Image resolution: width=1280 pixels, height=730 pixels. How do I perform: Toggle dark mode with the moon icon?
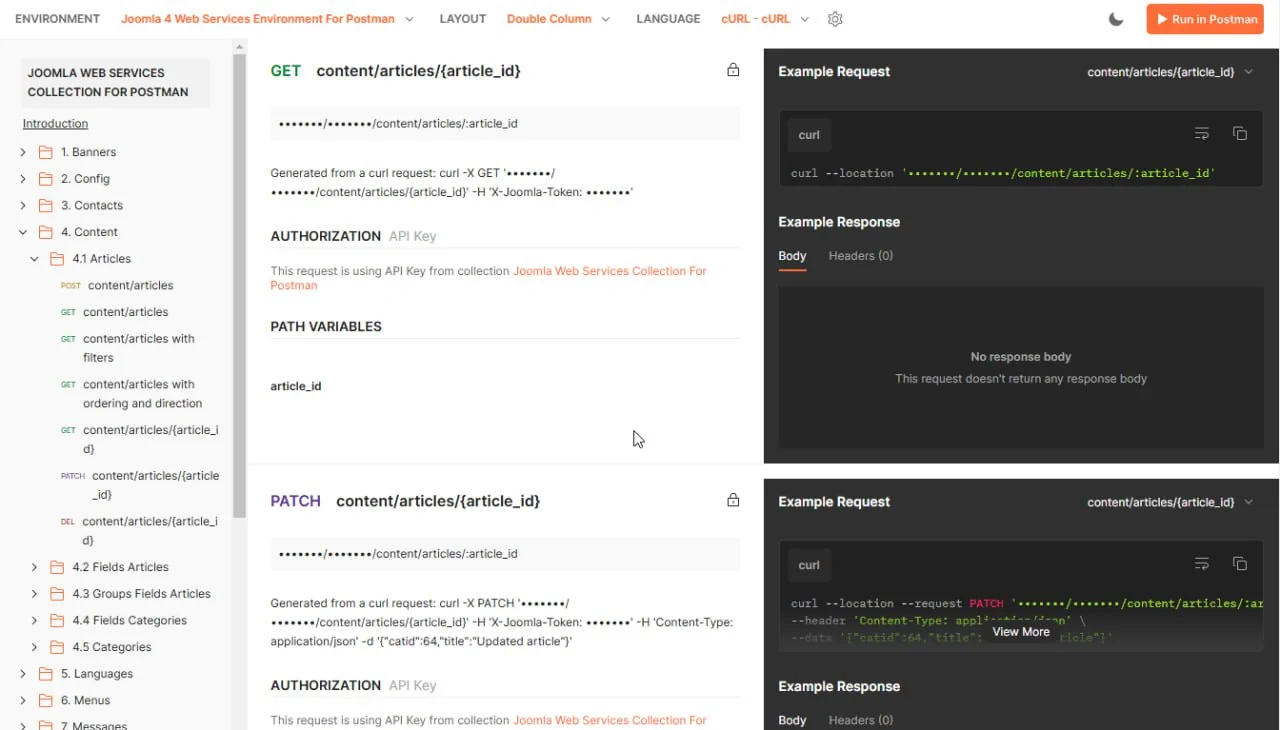click(1116, 19)
